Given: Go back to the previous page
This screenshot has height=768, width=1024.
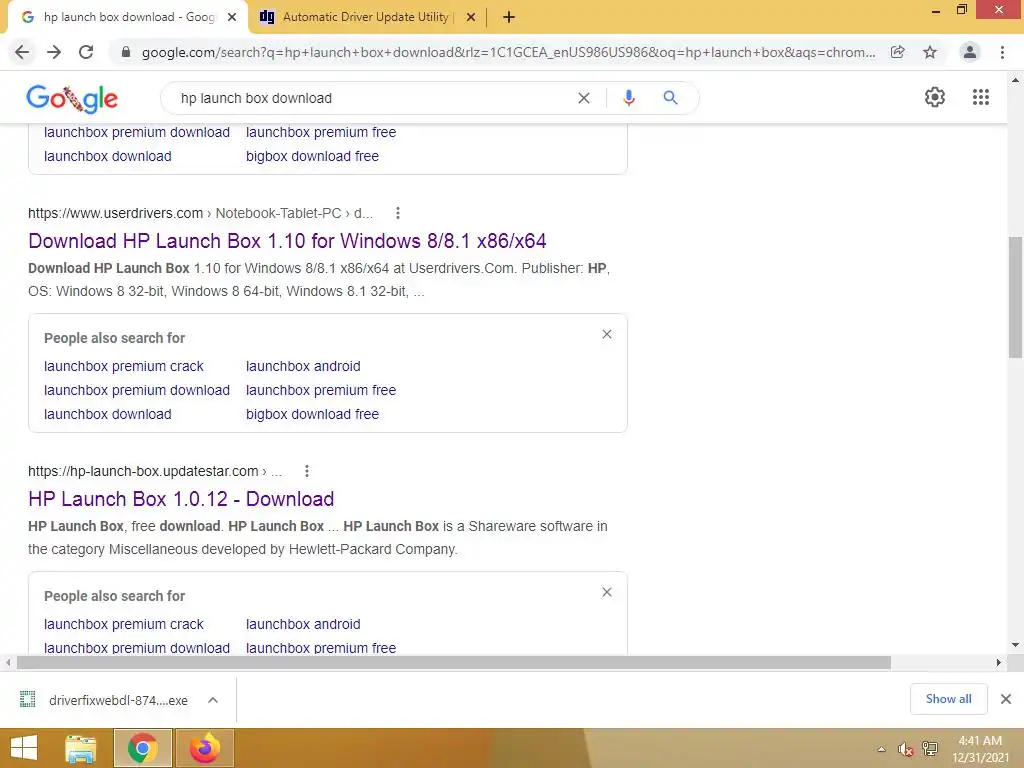Looking at the screenshot, I should 22,52.
